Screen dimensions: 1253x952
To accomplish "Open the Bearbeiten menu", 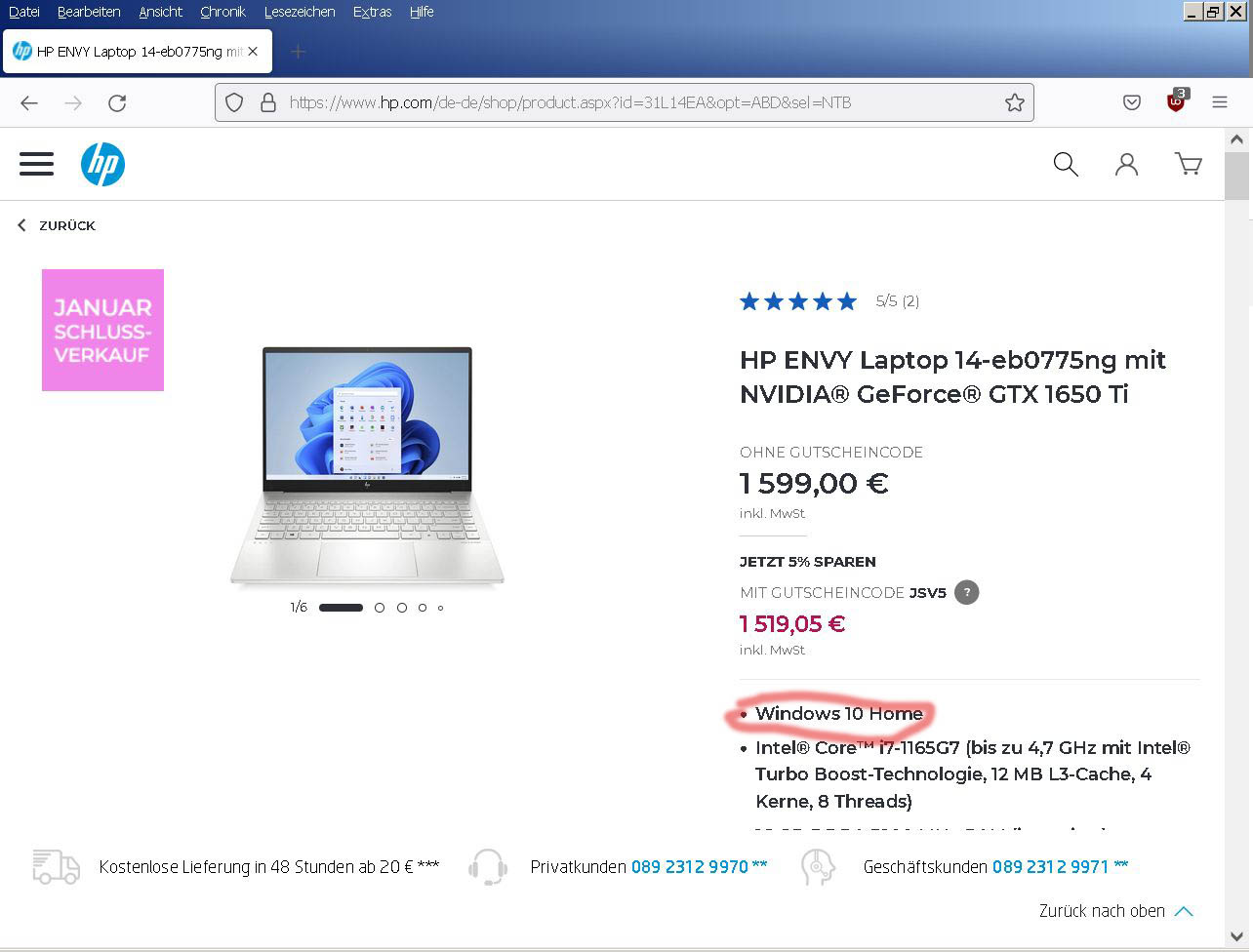I will pyautogui.click(x=89, y=12).
